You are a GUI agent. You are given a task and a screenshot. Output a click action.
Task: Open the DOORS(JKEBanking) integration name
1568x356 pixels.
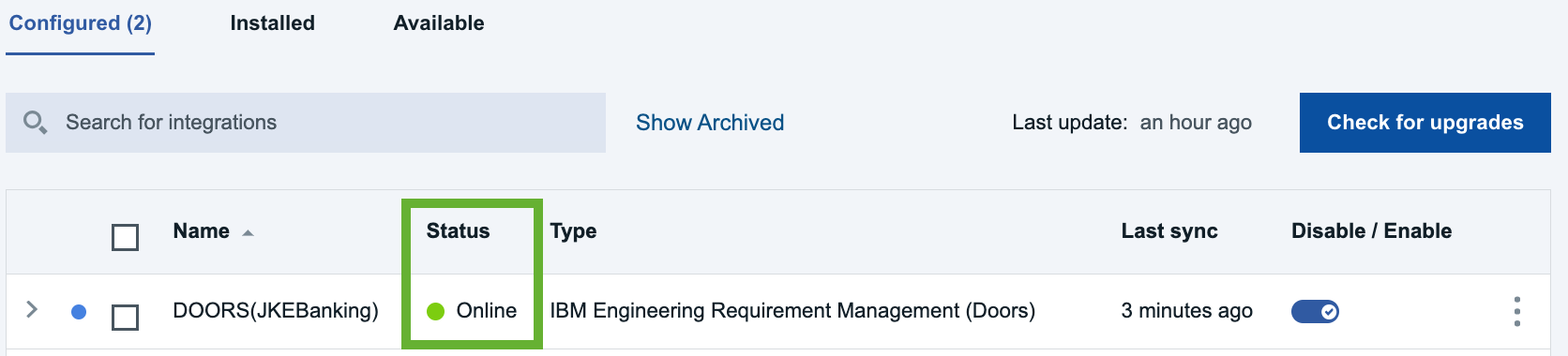tap(276, 311)
